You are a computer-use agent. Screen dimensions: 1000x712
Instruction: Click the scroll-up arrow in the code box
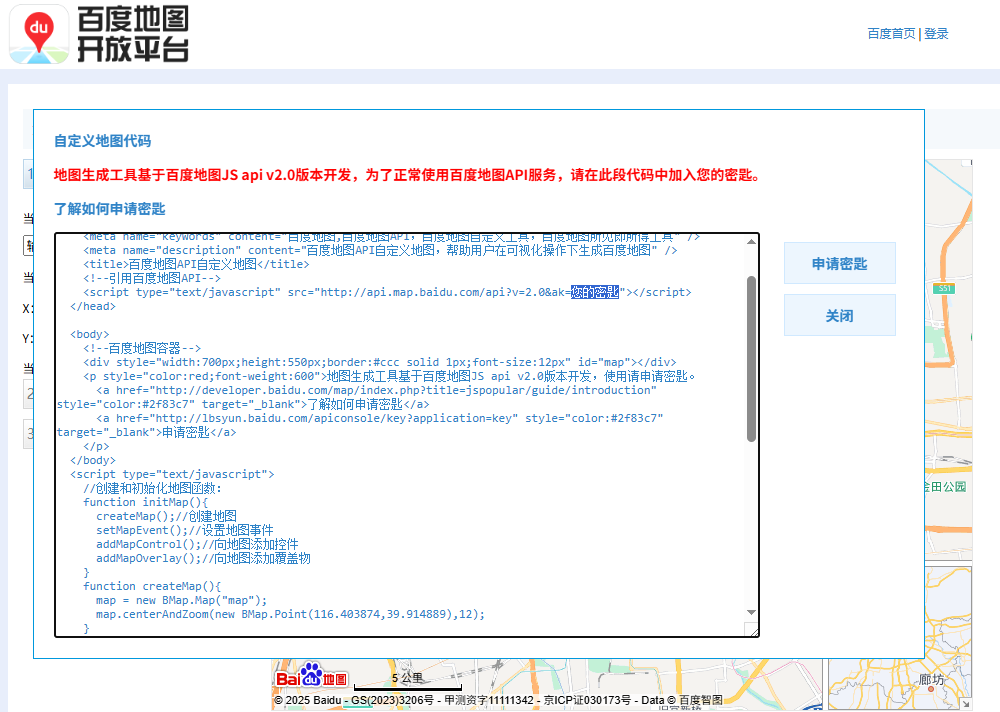click(x=751, y=241)
